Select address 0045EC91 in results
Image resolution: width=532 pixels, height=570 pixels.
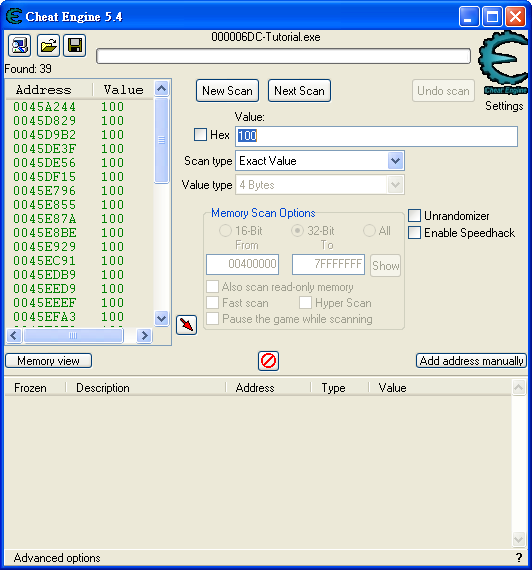pos(44,261)
